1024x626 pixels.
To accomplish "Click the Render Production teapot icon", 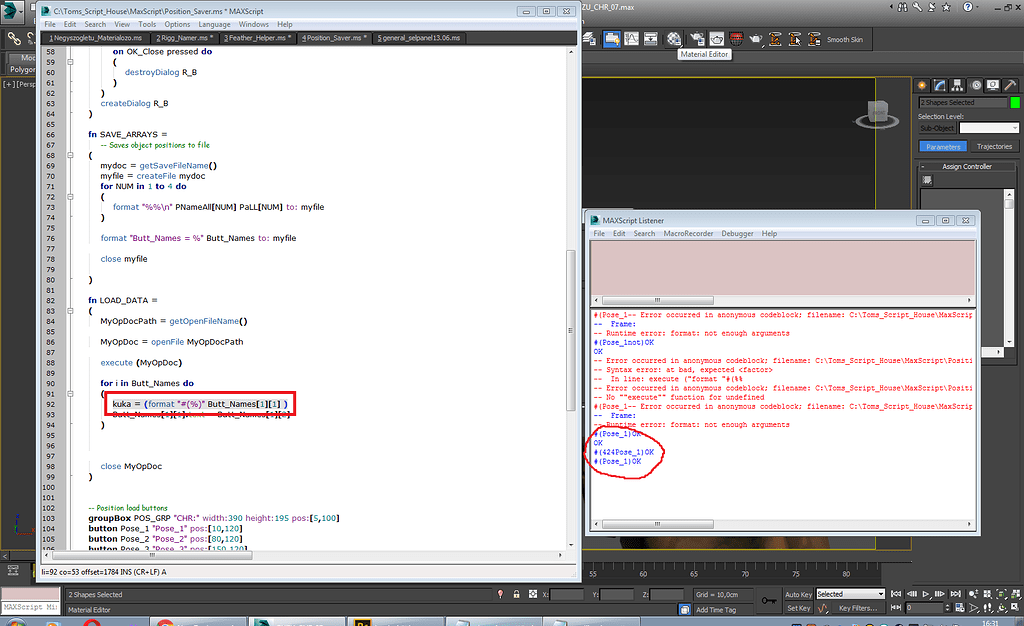I will click(x=756, y=38).
